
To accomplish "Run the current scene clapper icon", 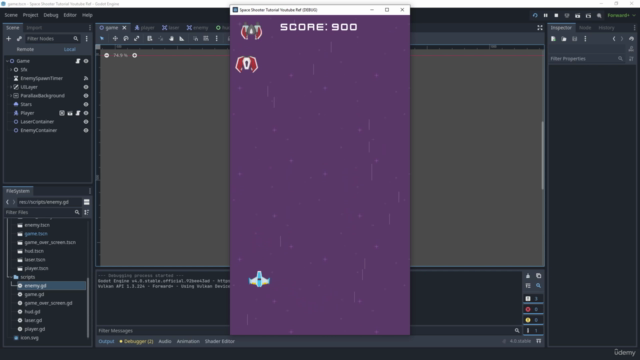I will (578, 16).
